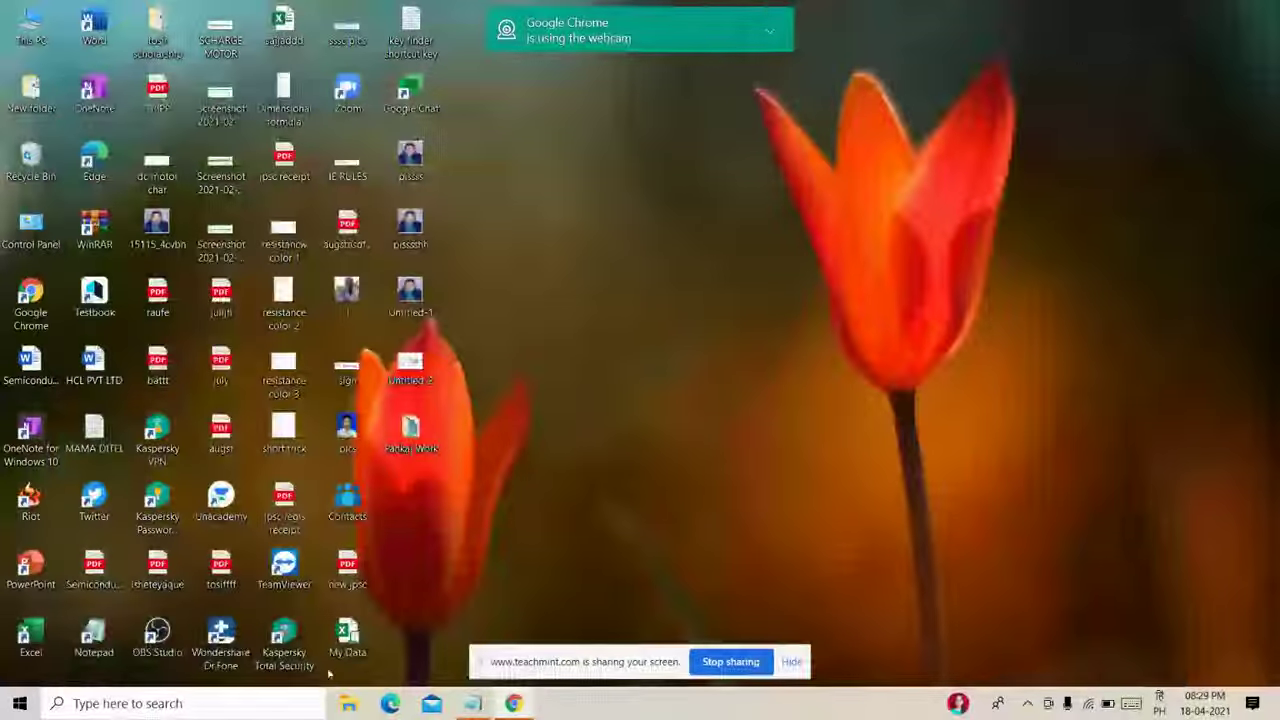Screen dimensions: 1280x720
Task: Launch Edge from the desktop shortcut
Action: [94, 162]
